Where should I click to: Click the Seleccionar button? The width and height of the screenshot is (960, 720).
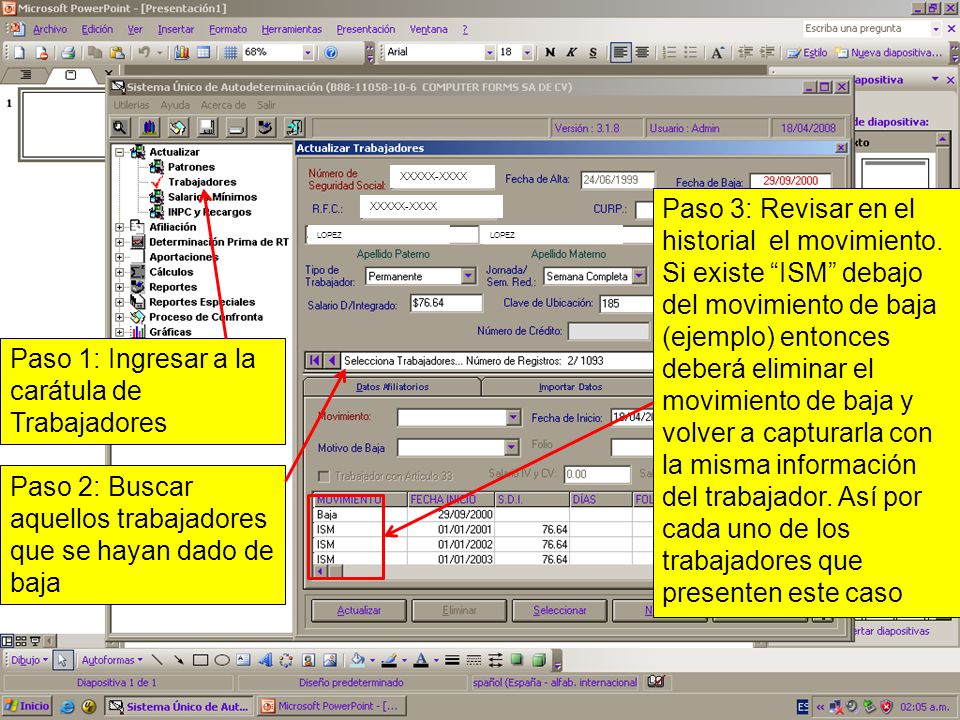tap(560, 610)
